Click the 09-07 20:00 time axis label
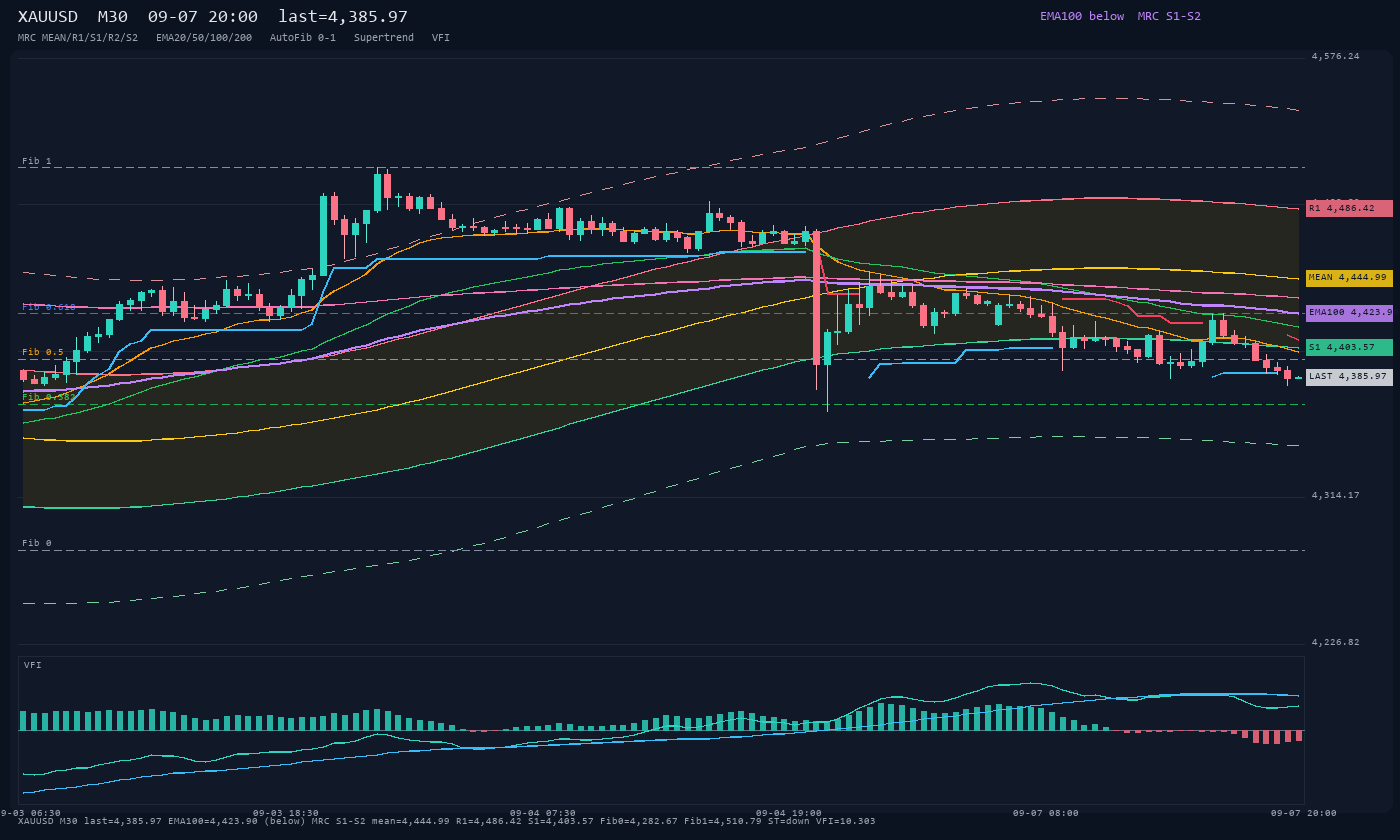Image resolution: width=1400 pixels, height=840 pixels. 1304,813
